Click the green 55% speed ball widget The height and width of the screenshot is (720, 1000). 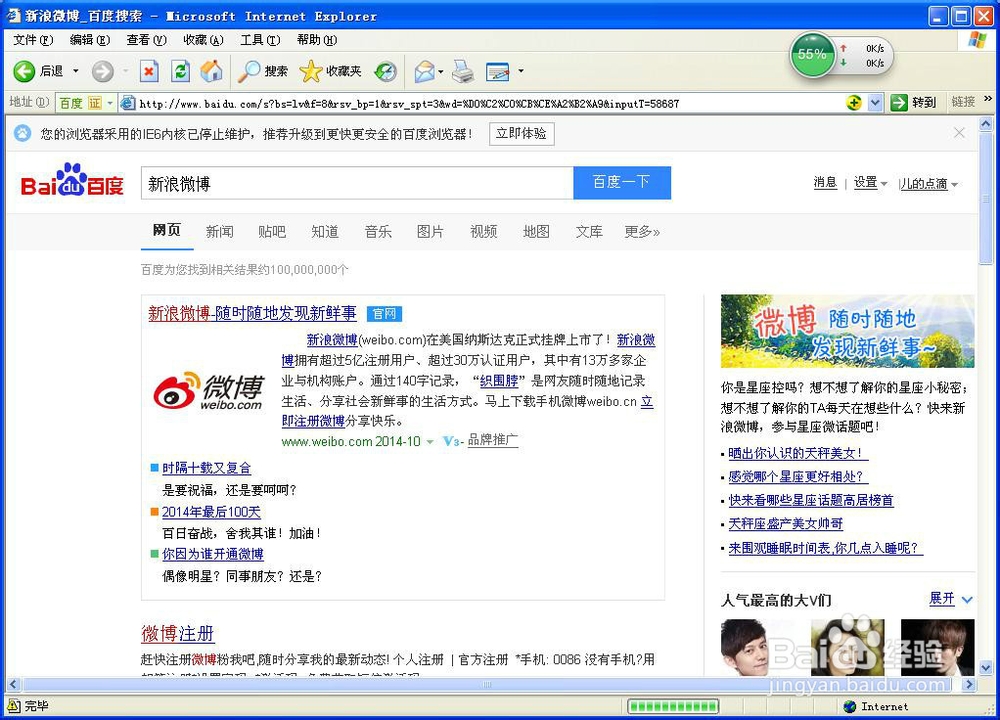click(x=812, y=55)
